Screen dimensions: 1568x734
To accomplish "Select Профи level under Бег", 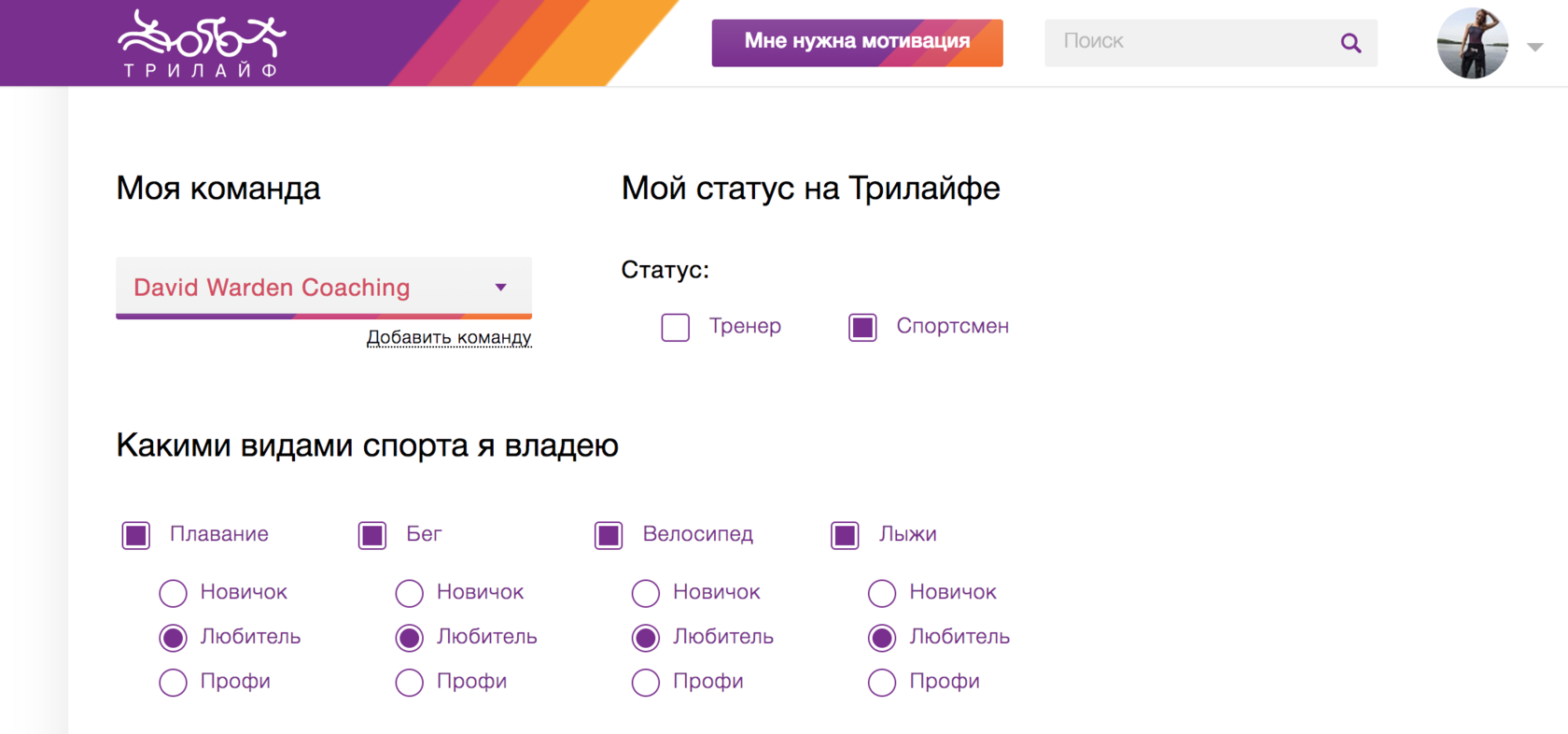I will [410, 683].
